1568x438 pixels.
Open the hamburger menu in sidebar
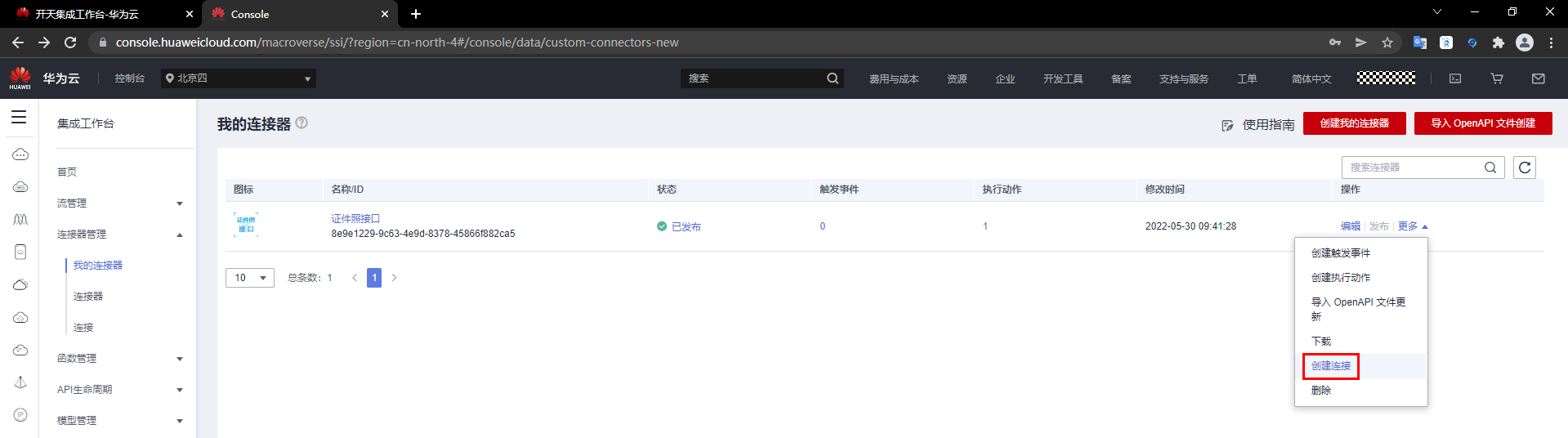click(x=19, y=117)
